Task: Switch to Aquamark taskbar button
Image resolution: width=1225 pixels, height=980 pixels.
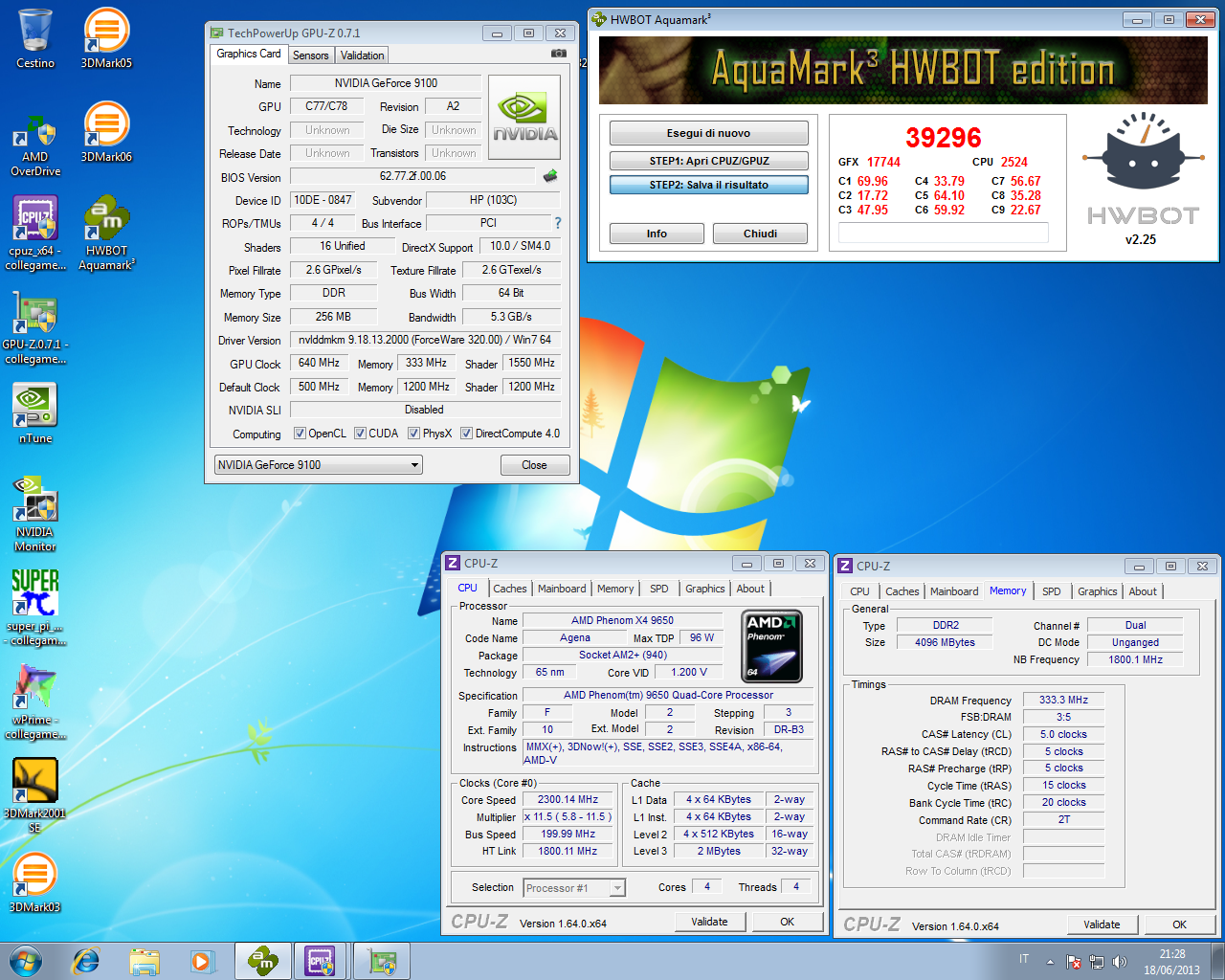Action: (263, 961)
